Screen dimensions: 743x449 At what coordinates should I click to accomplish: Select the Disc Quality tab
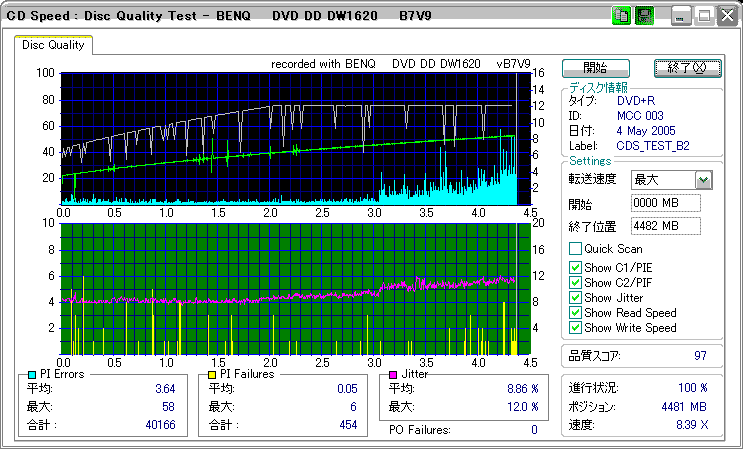coord(54,44)
